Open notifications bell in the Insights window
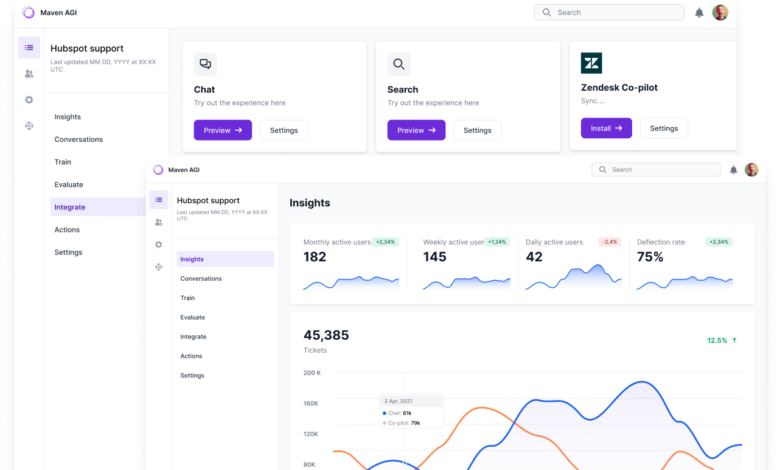The image size is (780, 470). pos(733,170)
